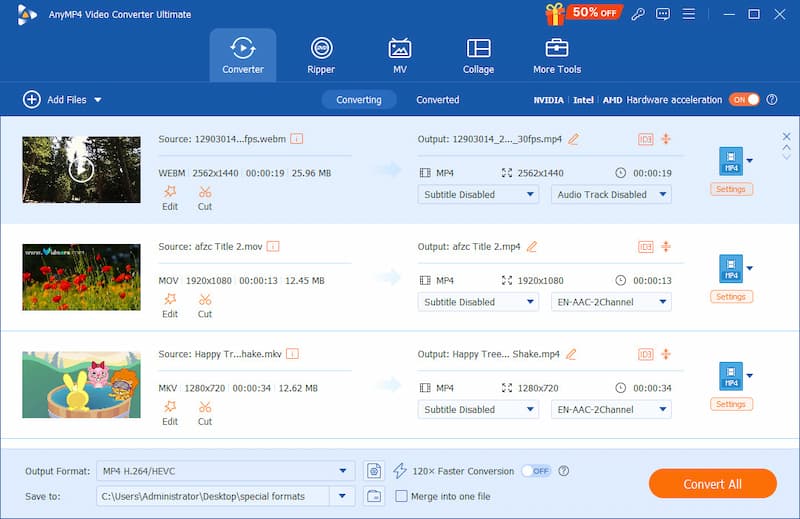The image size is (800, 519).
Task: Toggle Hardware acceleration switch off
Action: click(x=744, y=100)
